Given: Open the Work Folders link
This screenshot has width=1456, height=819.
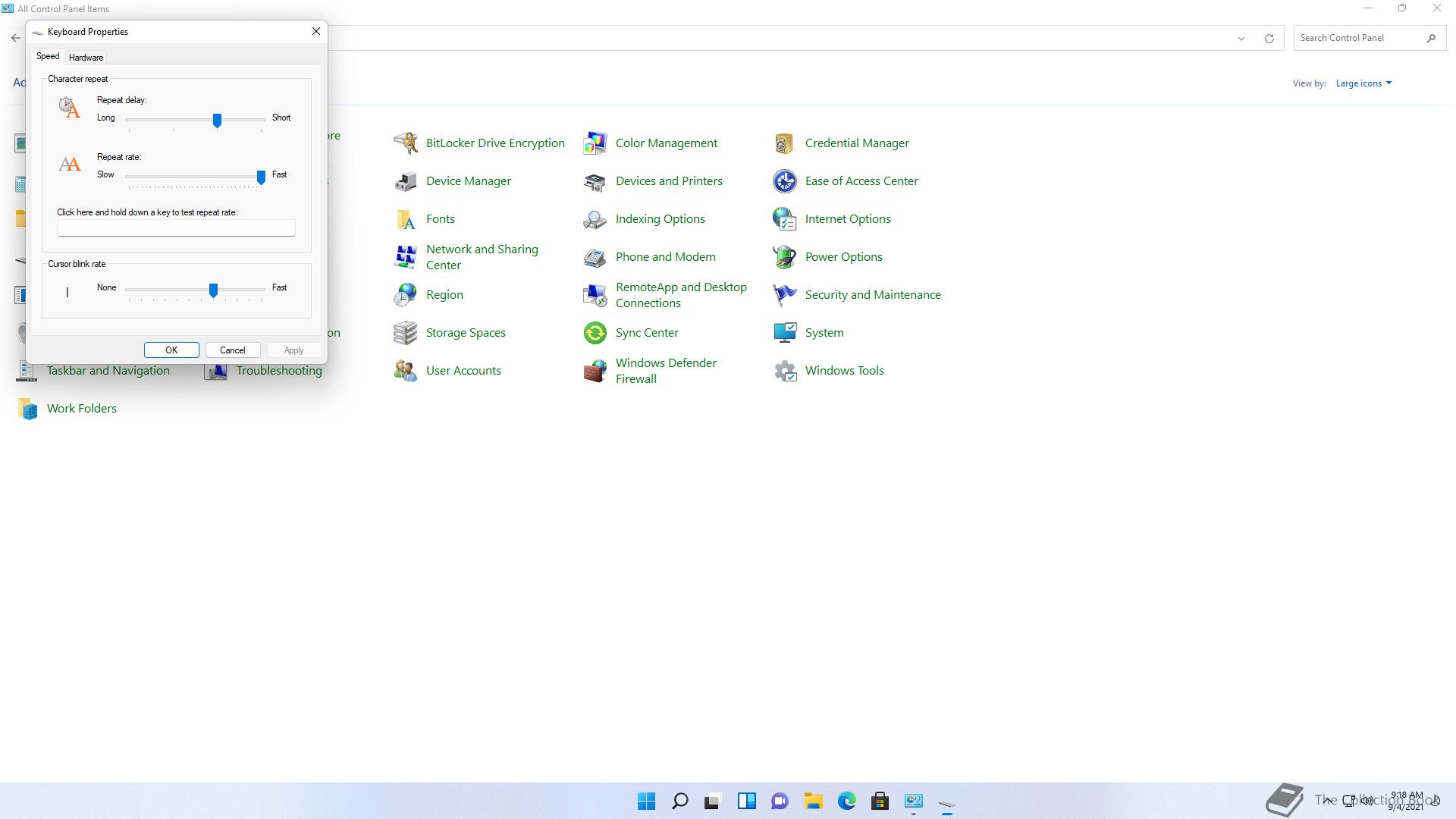Looking at the screenshot, I should point(82,408).
